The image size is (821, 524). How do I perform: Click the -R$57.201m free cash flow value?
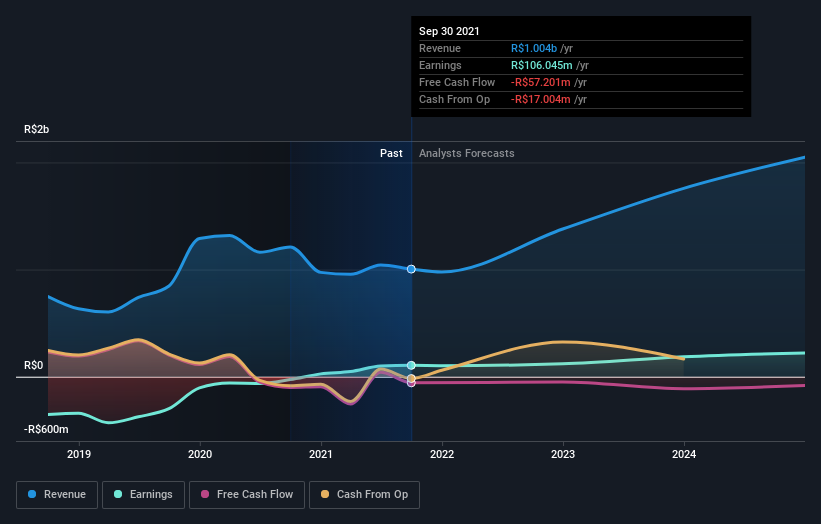pos(541,82)
